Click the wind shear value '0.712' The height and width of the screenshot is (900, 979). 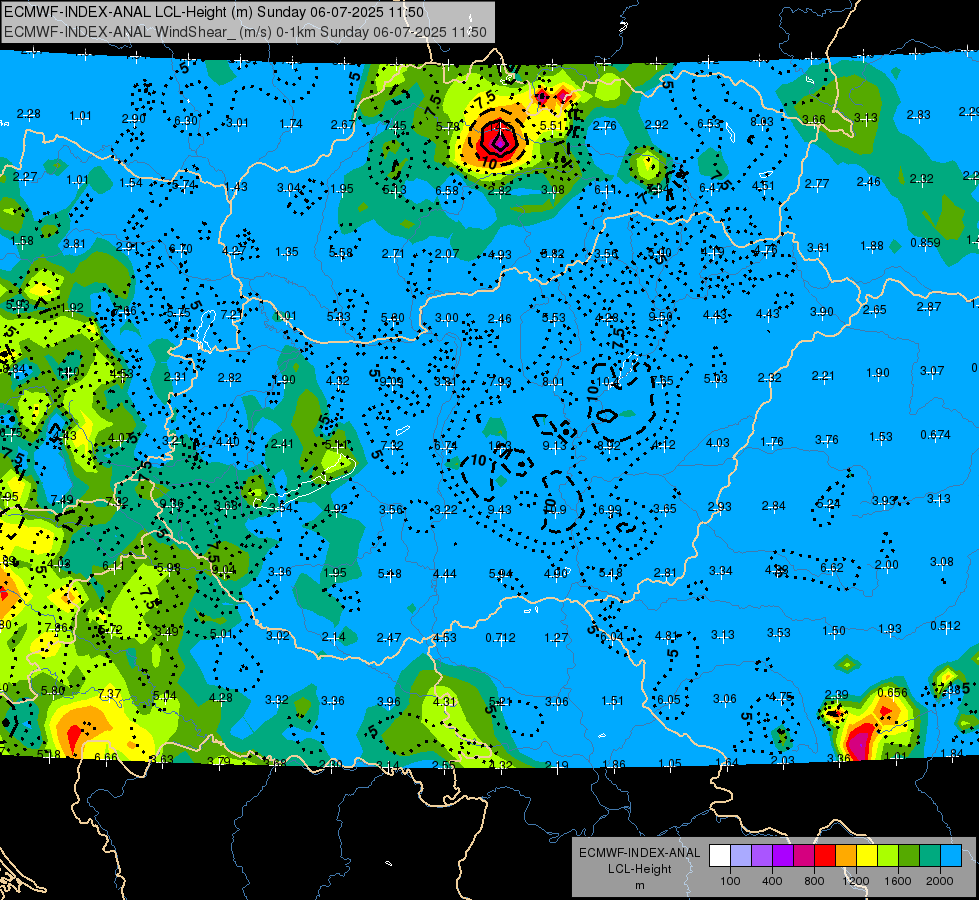[501, 638]
